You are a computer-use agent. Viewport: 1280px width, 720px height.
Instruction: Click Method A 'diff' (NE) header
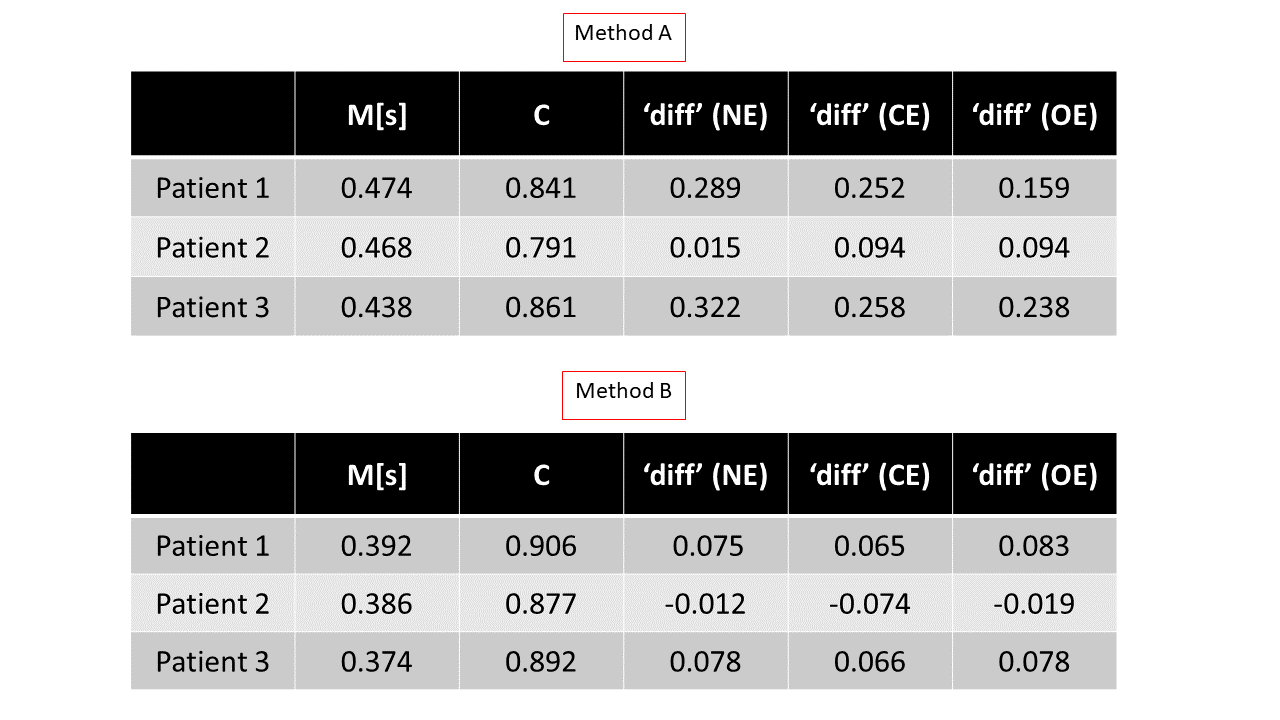(x=705, y=116)
